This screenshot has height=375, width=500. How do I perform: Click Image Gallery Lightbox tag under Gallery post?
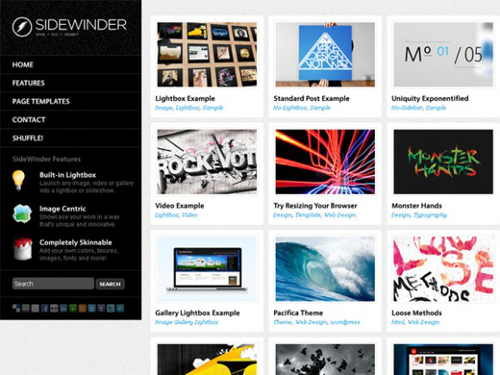click(x=187, y=322)
